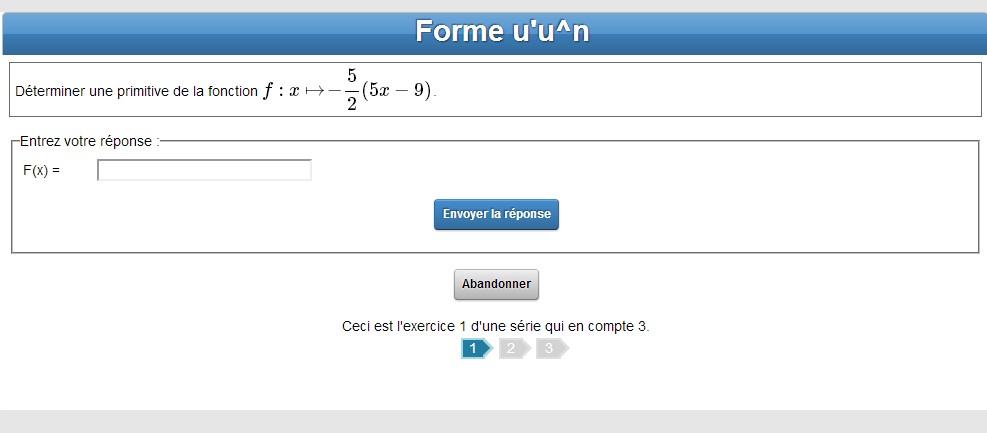This screenshot has height=433, width=987.
Task: Select exercise step 1 arrow indicator
Action: [475, 348]
